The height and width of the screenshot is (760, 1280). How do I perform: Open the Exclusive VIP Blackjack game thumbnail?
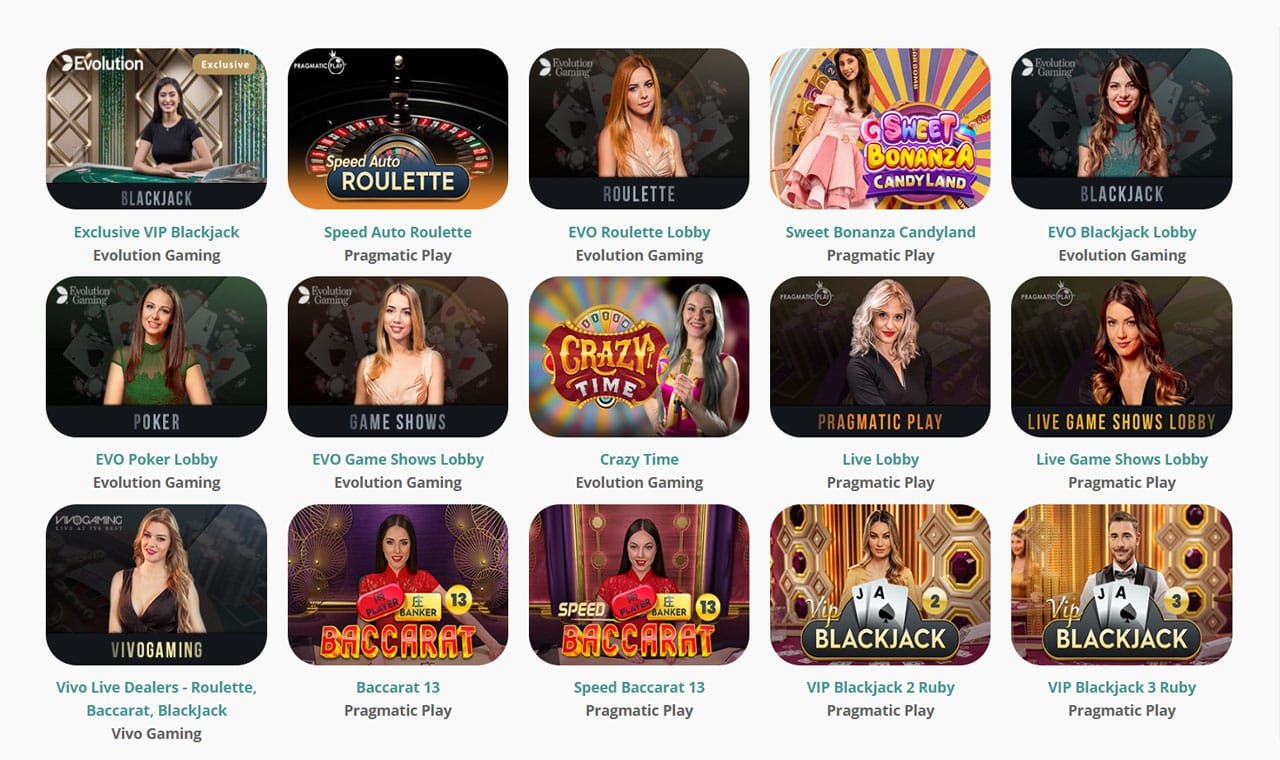pyautogui.click(x=156, y=129)
